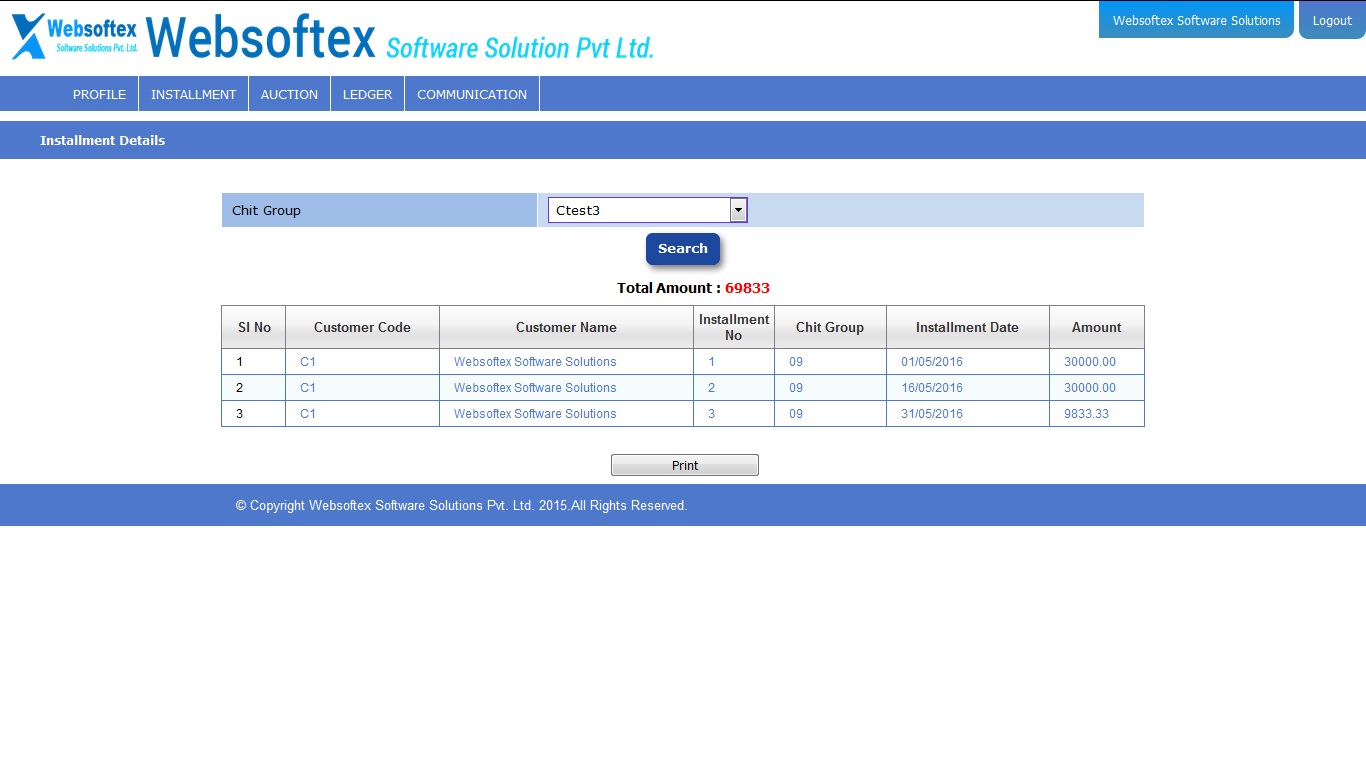Open the COMMUNICATION menu
The height and width of the screenshot is (768, 1366).
tap(472, 94)
